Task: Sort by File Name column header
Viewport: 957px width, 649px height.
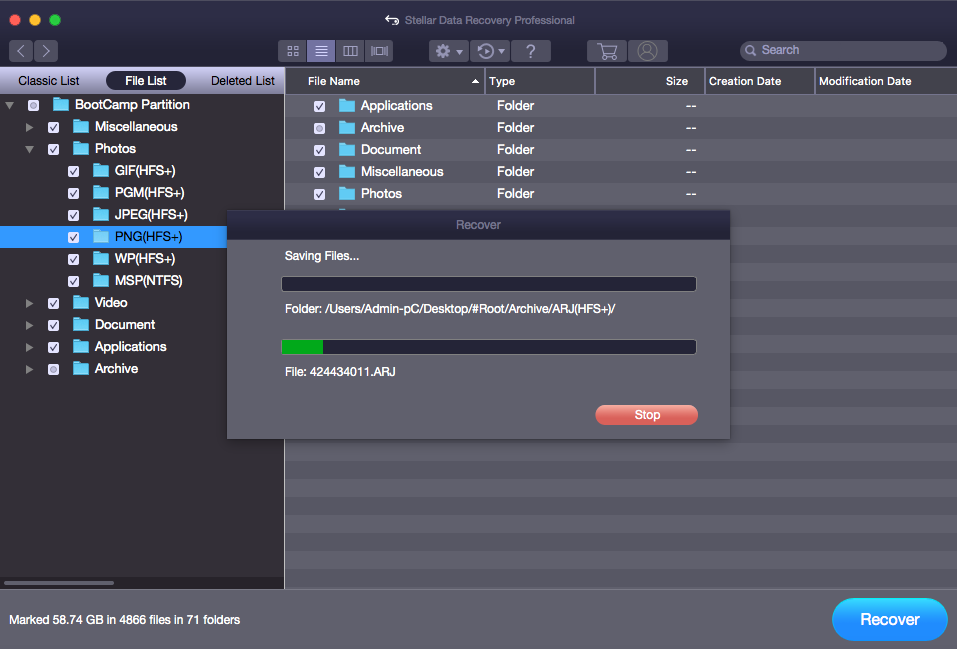Action: (x=385, y=81)
